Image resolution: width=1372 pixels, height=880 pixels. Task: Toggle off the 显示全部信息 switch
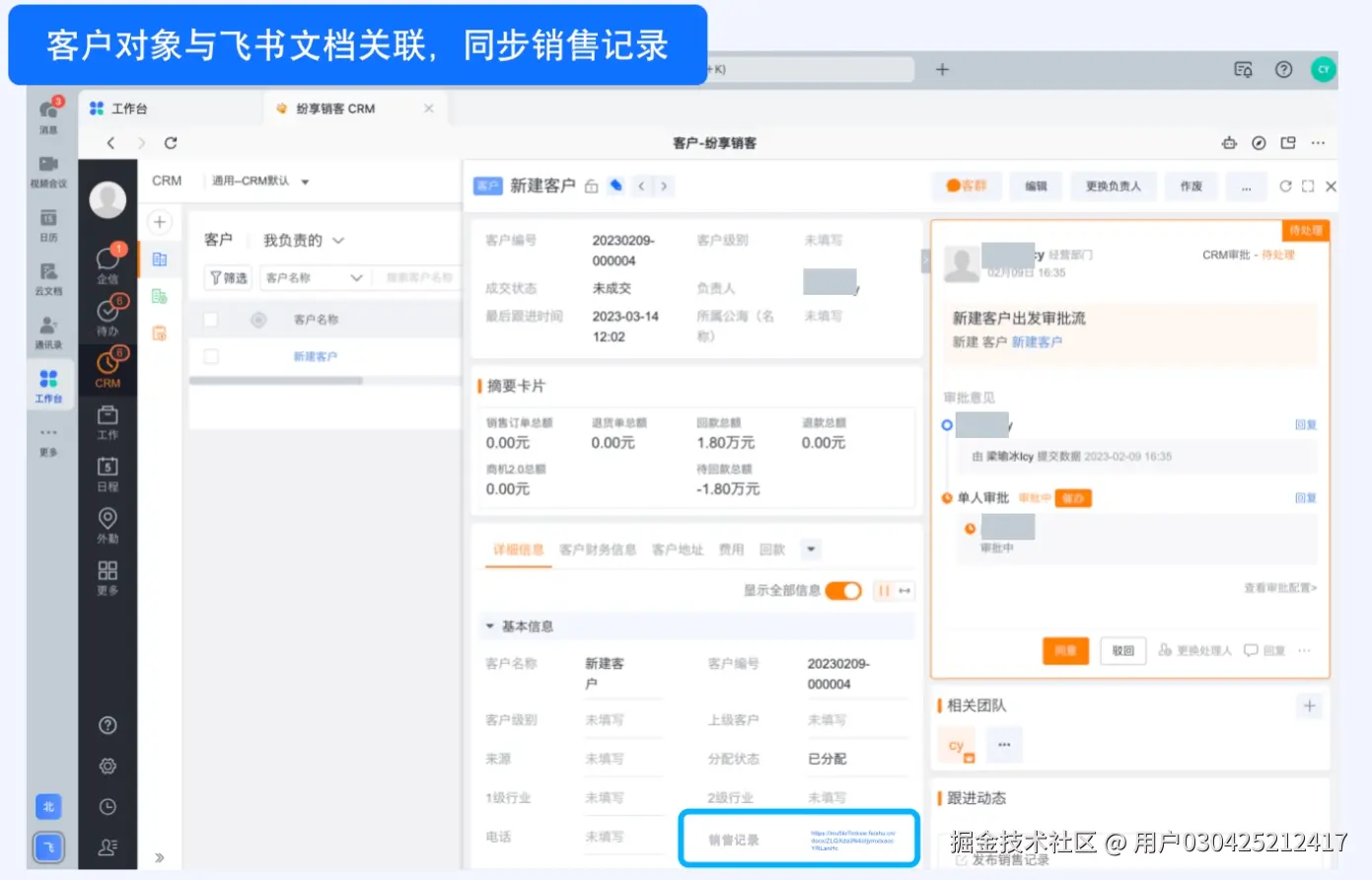coord(843,590)
